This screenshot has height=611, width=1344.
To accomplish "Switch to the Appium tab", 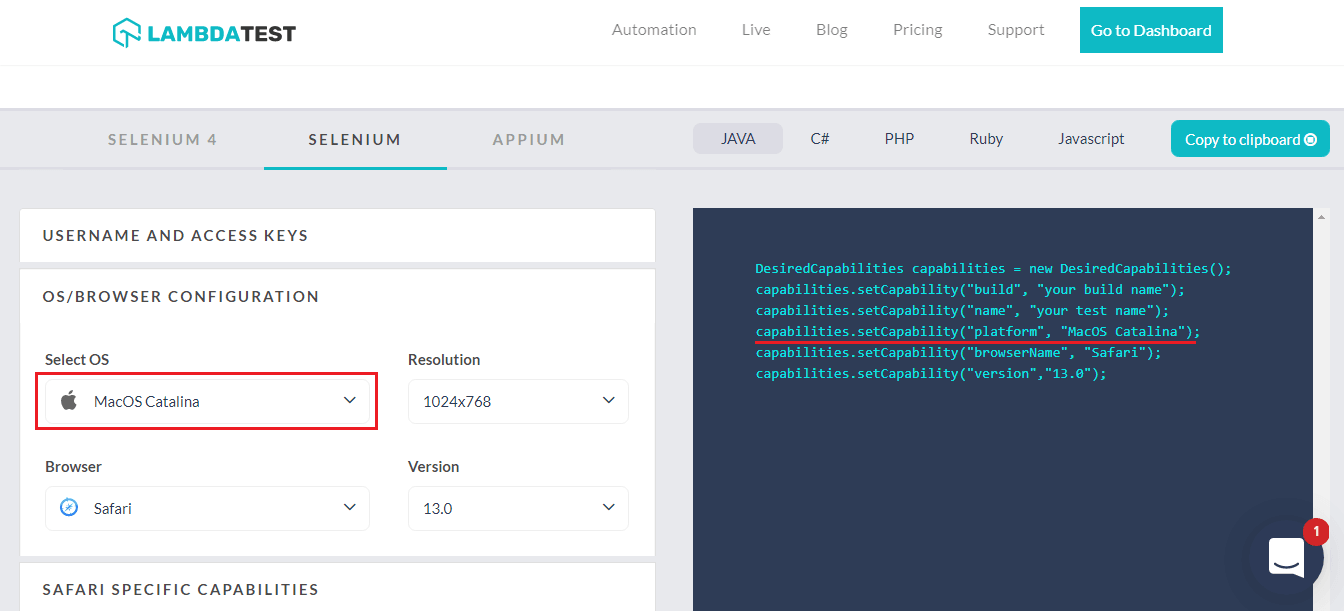I will click(529, 140).
